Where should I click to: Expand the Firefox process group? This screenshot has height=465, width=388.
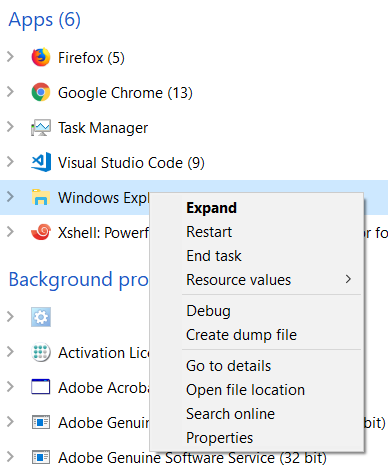[x=11, y=57]
